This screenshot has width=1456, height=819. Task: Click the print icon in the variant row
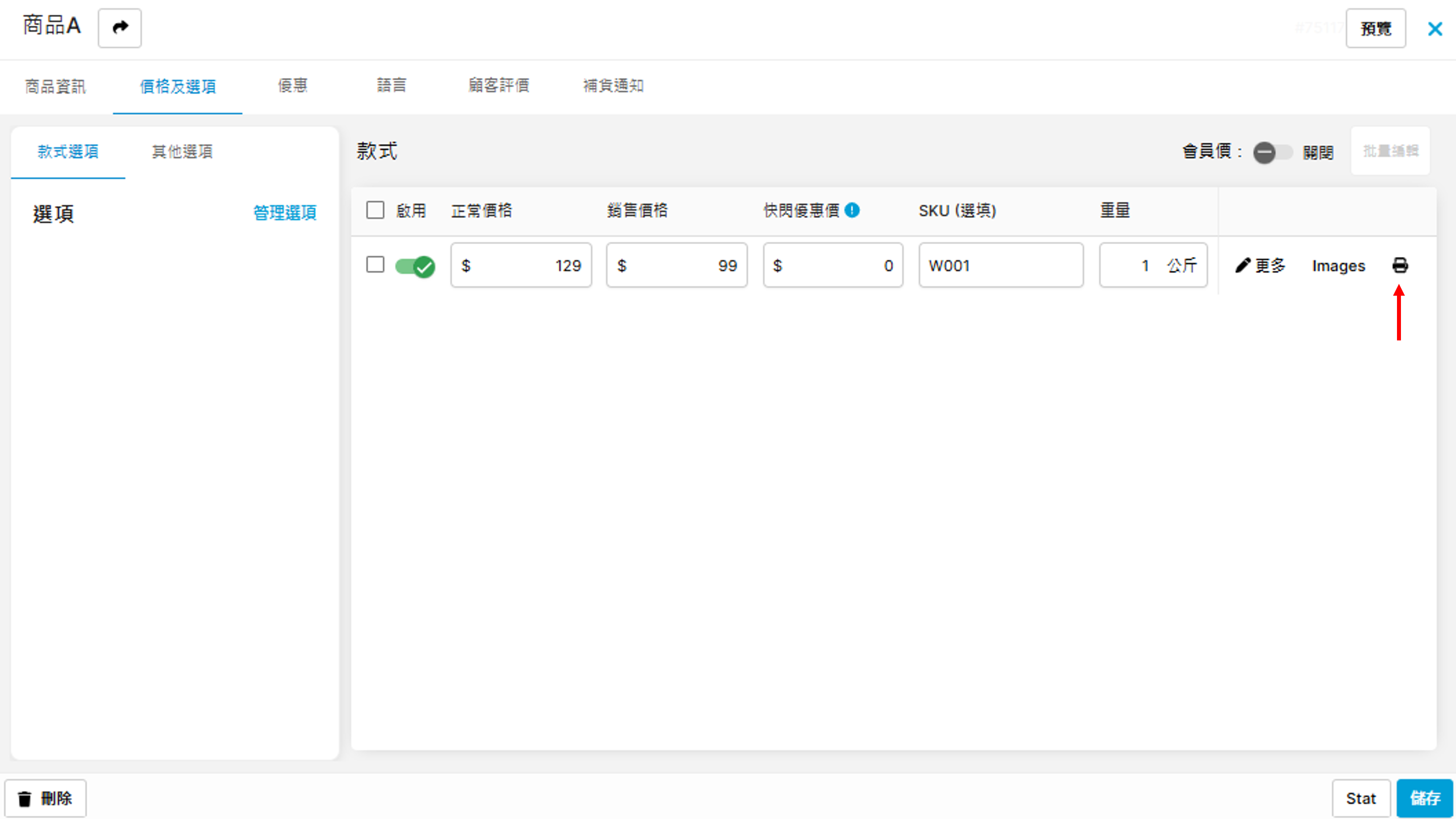click(1399, 266)
